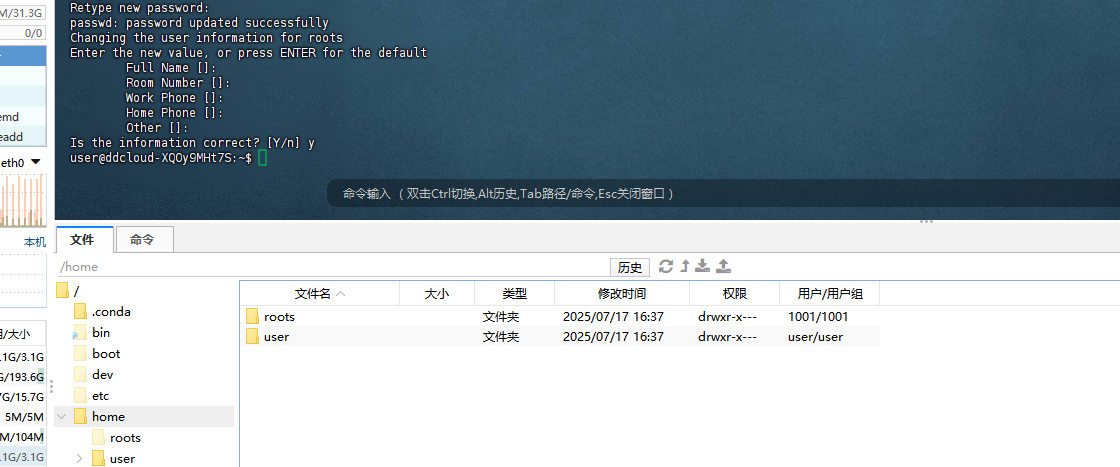Screen dimensions: 1120x467
Task: Switch to the 文件 tab
Action: (x=83, y=240)
